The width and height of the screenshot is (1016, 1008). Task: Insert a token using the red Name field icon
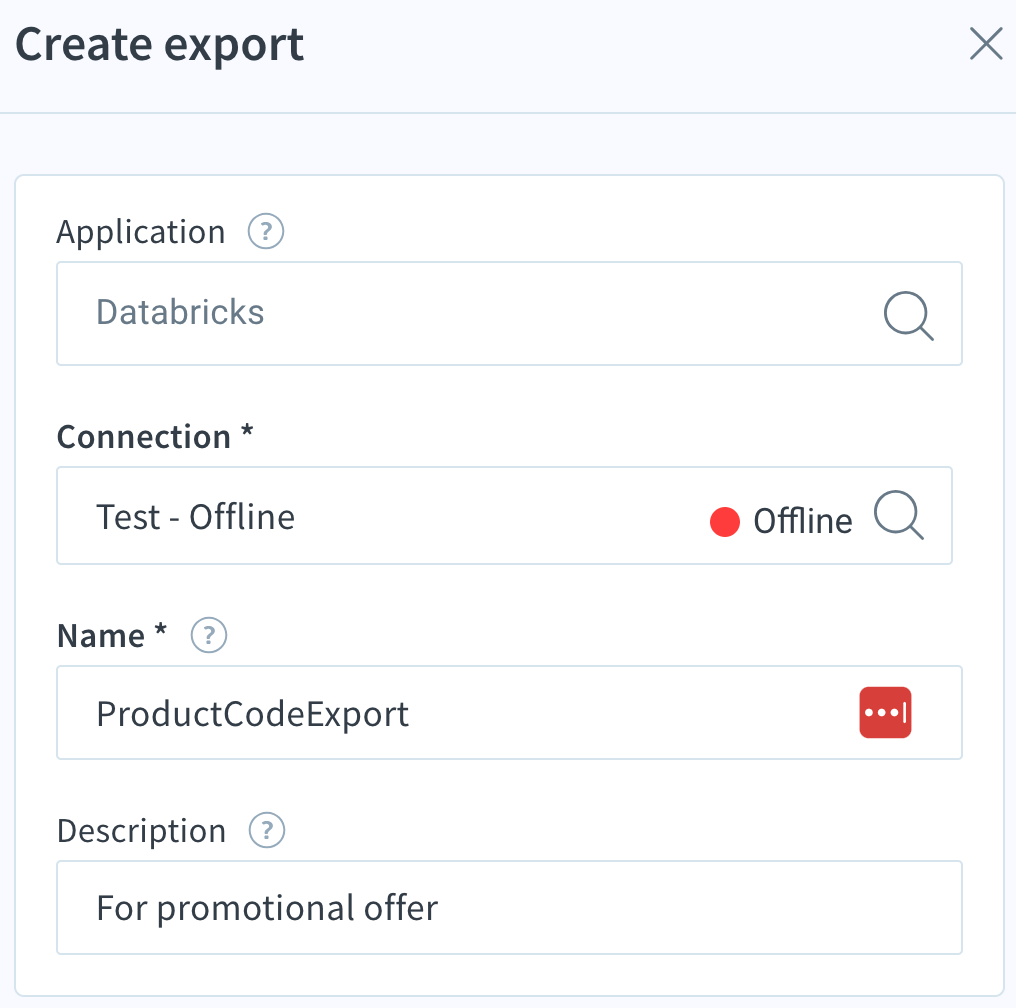pyautogui.click(x=885, y=712)
